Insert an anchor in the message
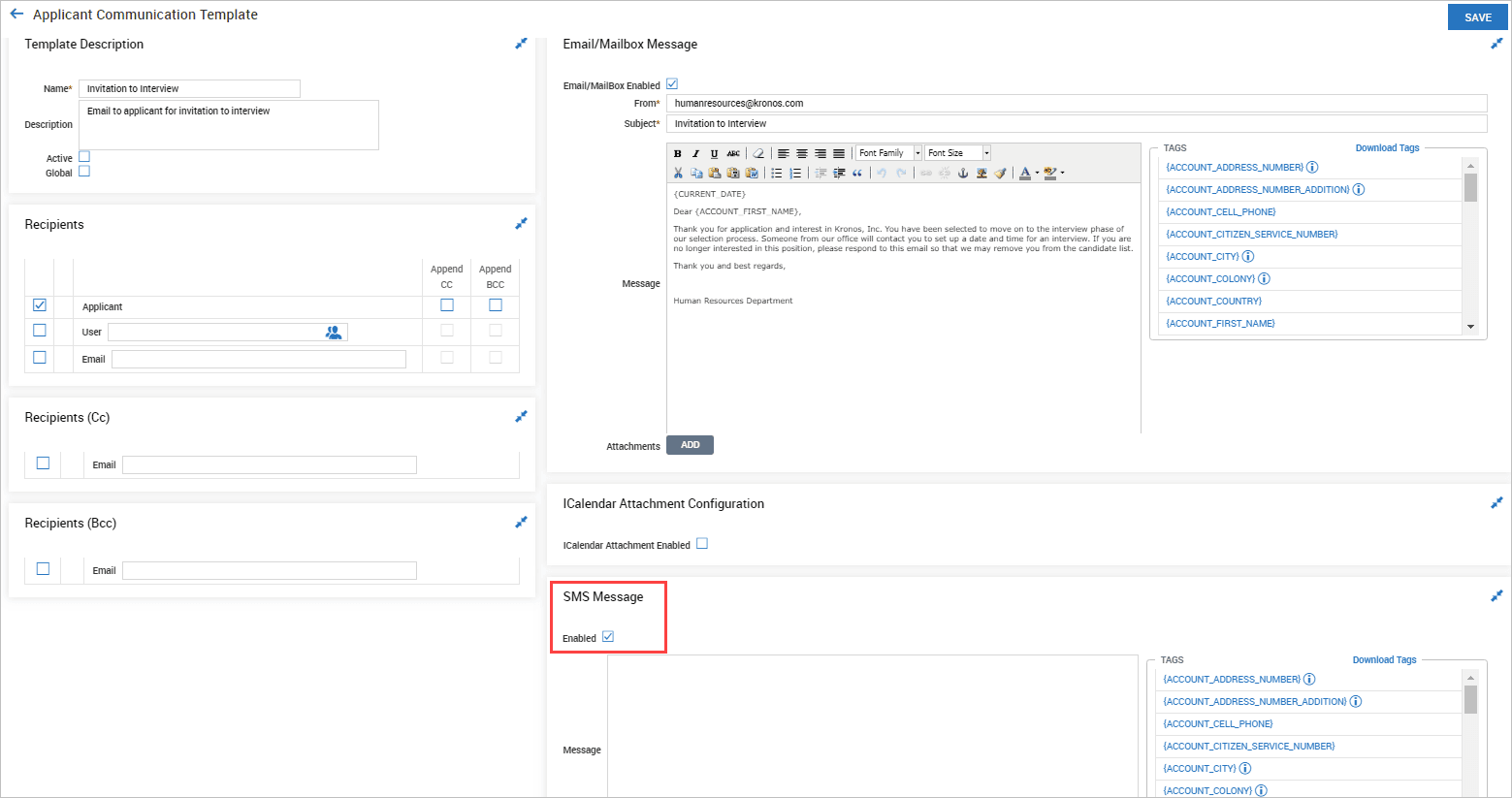Image resolution: width=1512 pixels, height=798 pixels. [963, 173]
